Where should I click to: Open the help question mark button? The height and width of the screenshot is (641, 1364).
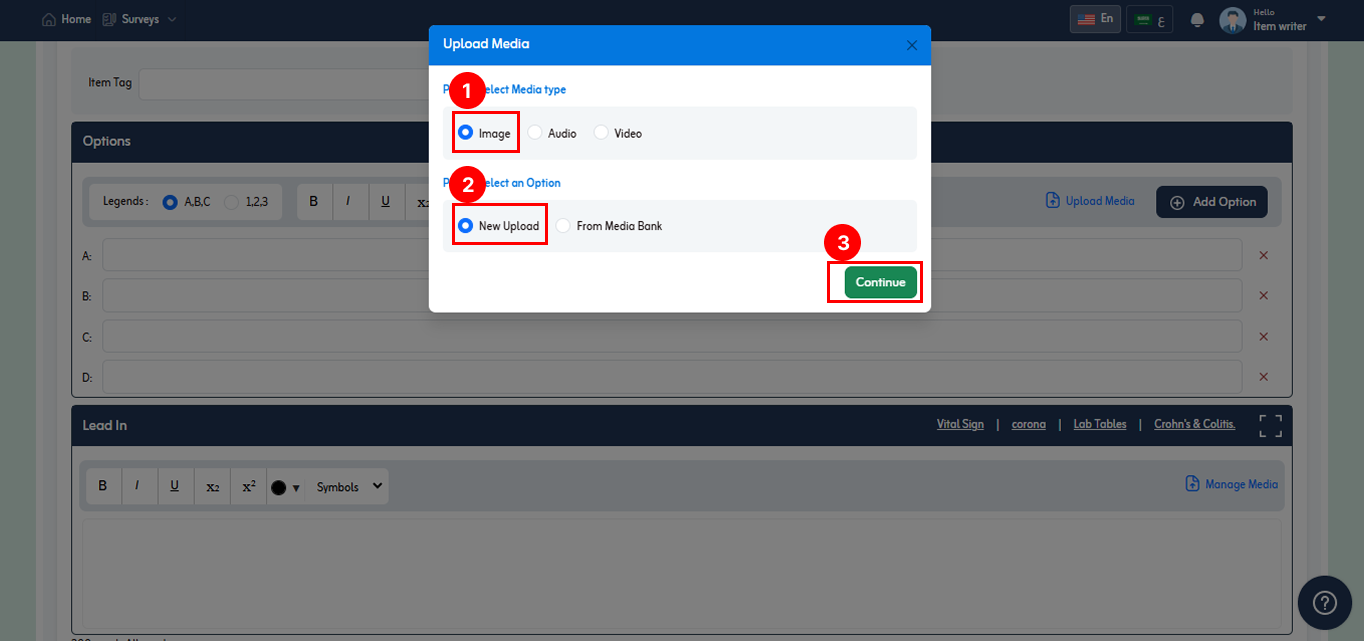1324,602
